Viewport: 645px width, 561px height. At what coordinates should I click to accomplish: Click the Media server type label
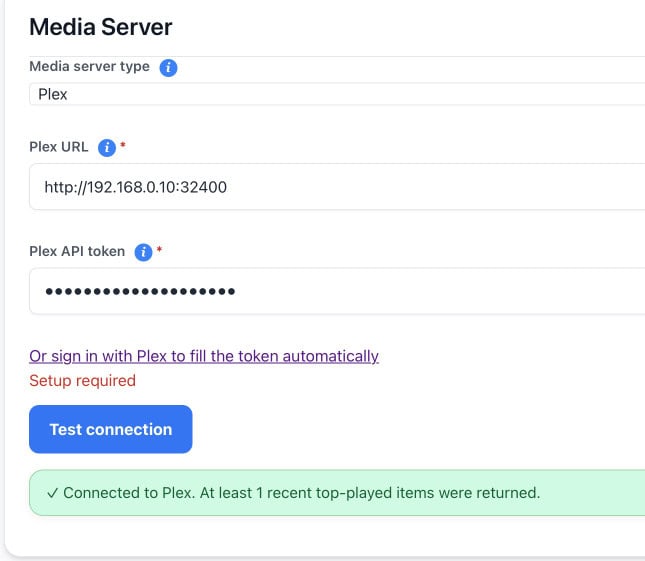coord(89,66)
